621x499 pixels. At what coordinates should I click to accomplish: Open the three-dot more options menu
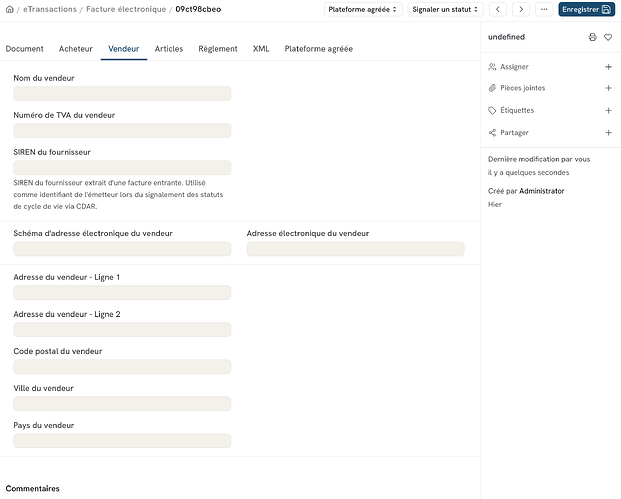point(544,10)
